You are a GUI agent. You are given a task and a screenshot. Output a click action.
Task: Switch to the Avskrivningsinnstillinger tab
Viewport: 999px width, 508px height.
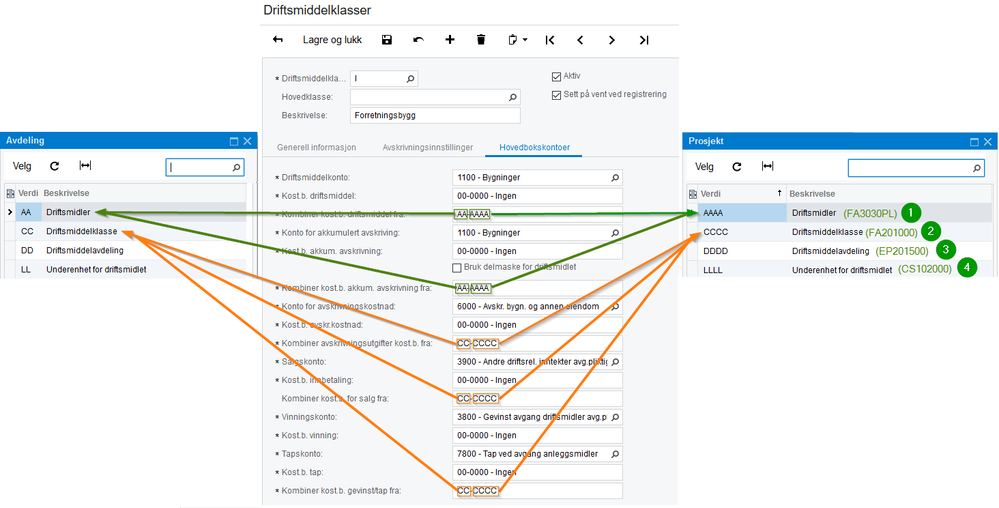(427, 147)
